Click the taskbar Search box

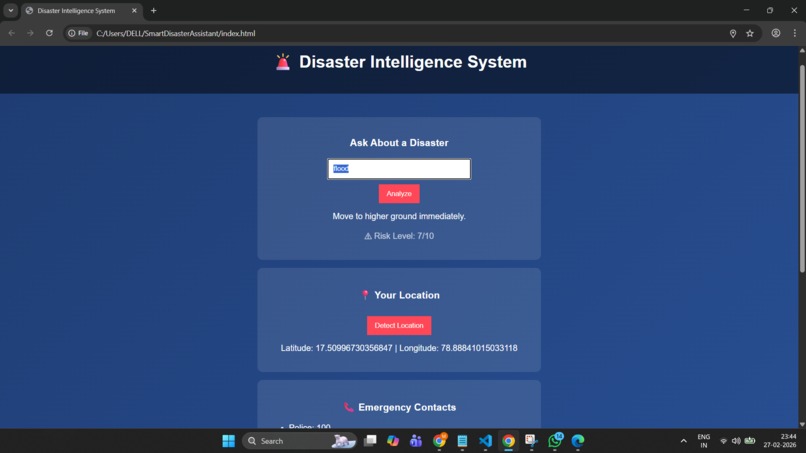pos(300,441)
